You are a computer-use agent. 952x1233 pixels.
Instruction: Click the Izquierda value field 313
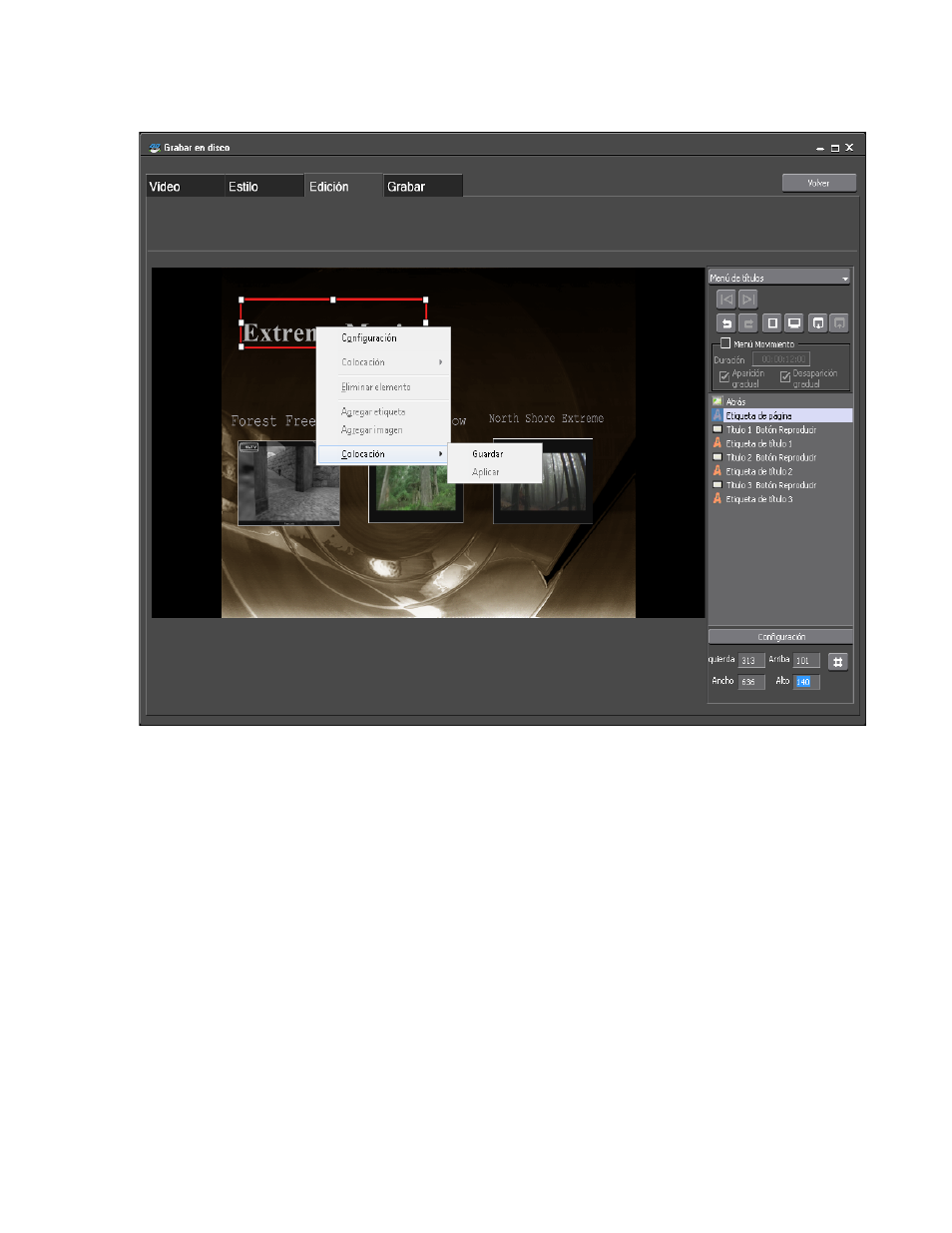pyautogui.click(x=751, y=661)
